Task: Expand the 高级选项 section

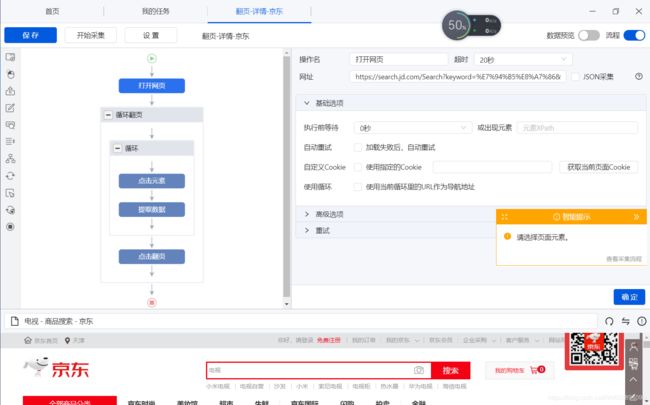Action: pyautogui.click(x=307, y=214)
